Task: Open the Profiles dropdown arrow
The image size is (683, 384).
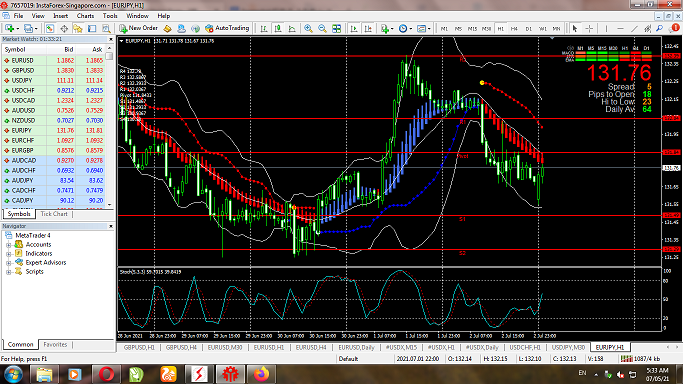Action: coord(36,29)
